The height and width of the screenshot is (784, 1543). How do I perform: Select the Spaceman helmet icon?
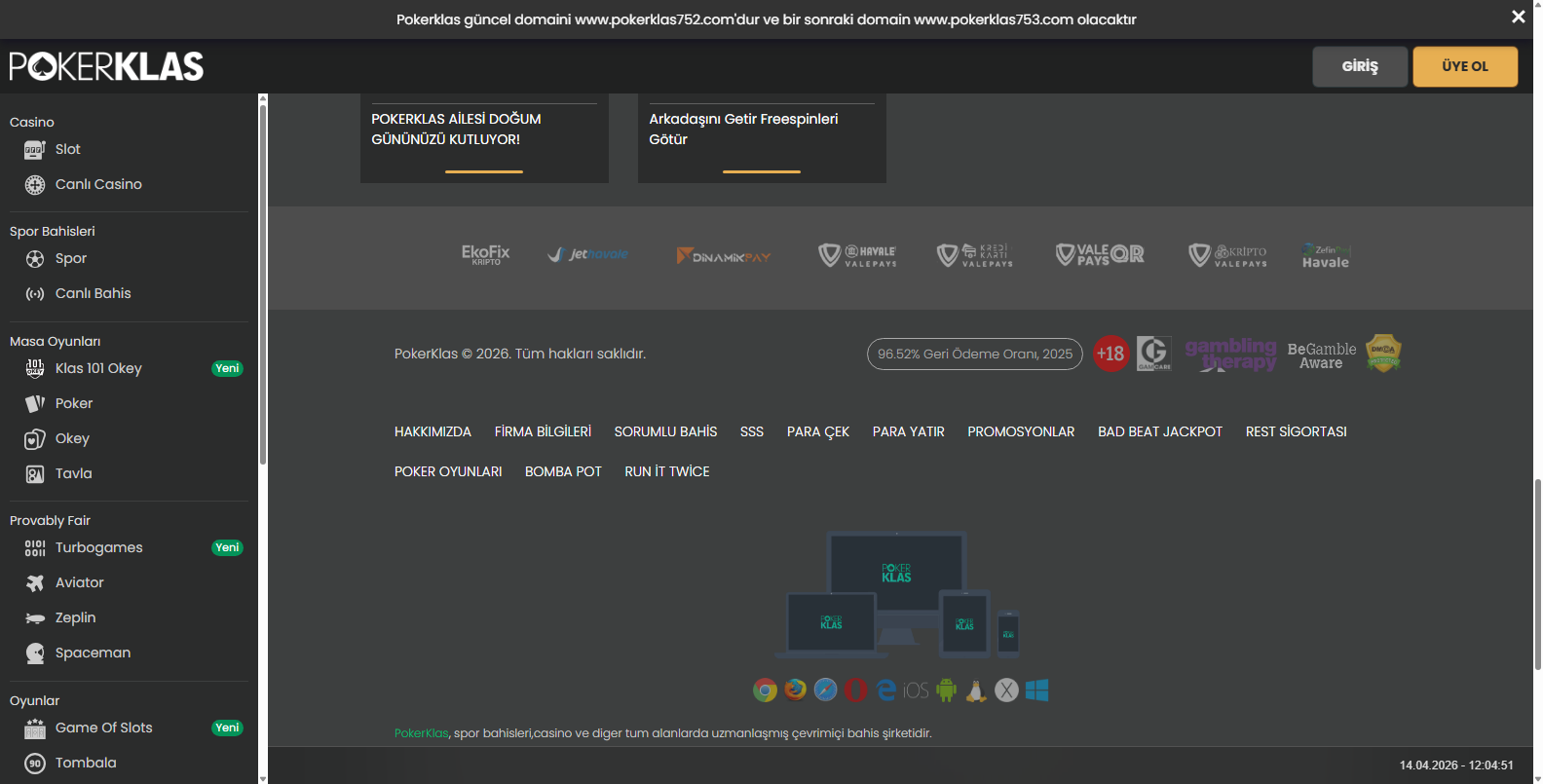(x=35, y=653)
